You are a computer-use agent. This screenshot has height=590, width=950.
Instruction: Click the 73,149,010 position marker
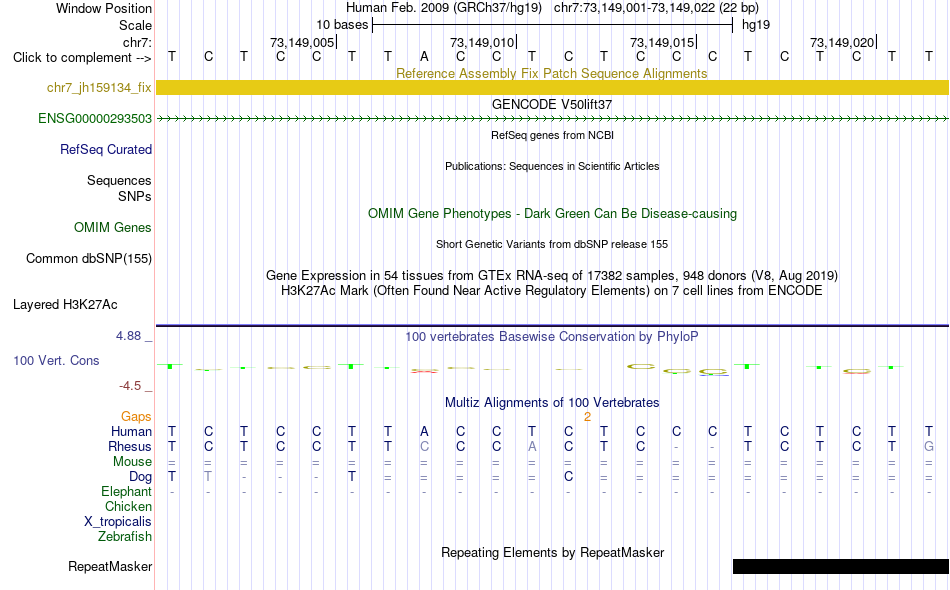pyautogui.click(x=482, y=42)
